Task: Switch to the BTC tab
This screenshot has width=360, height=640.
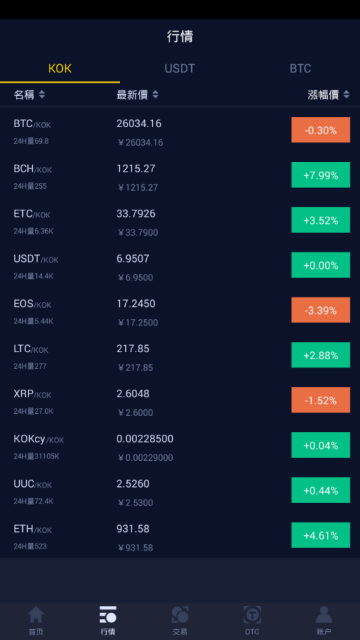Action: [300, 69]
